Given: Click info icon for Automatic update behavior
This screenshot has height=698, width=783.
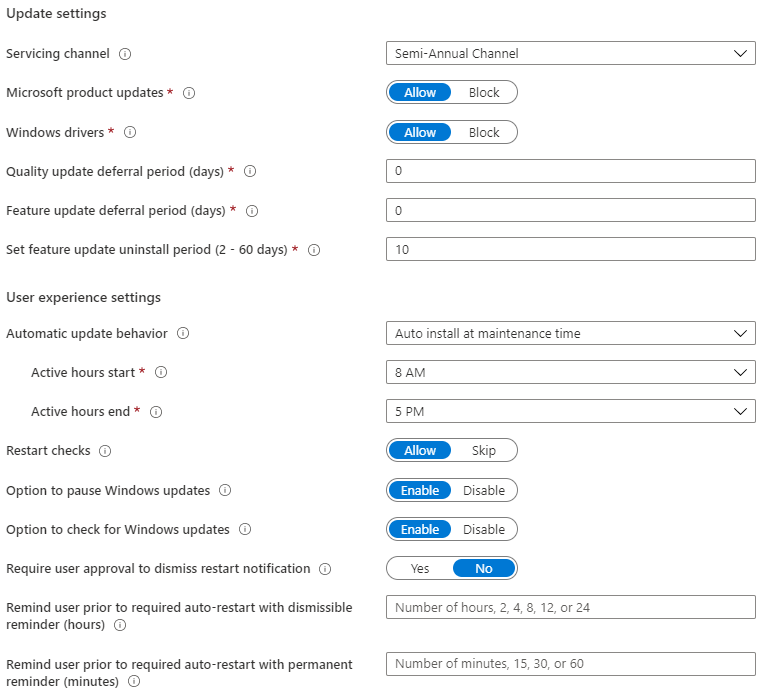Looking at the screenshot, I should 183,333.
